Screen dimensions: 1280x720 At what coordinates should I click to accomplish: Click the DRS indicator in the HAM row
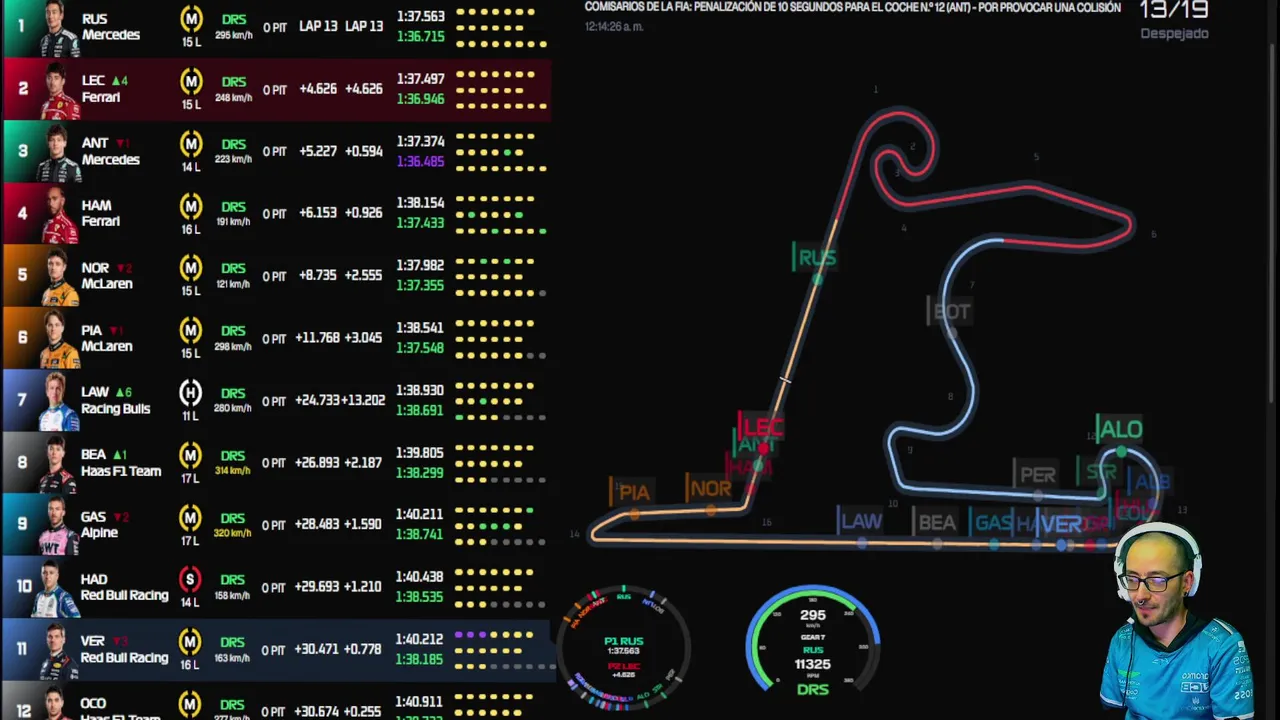pyautogui.click(x=233, y=207)
